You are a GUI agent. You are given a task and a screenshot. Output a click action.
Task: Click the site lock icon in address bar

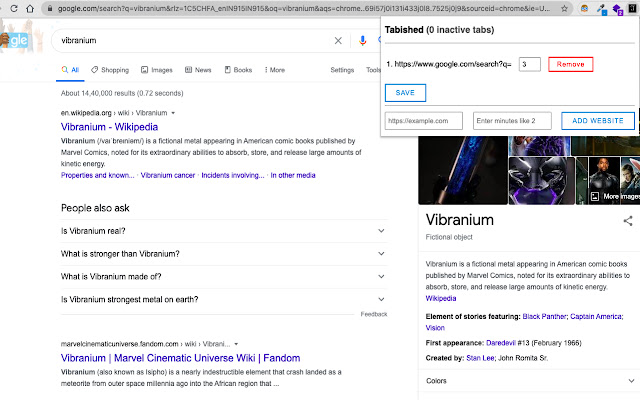pos(50,8)
